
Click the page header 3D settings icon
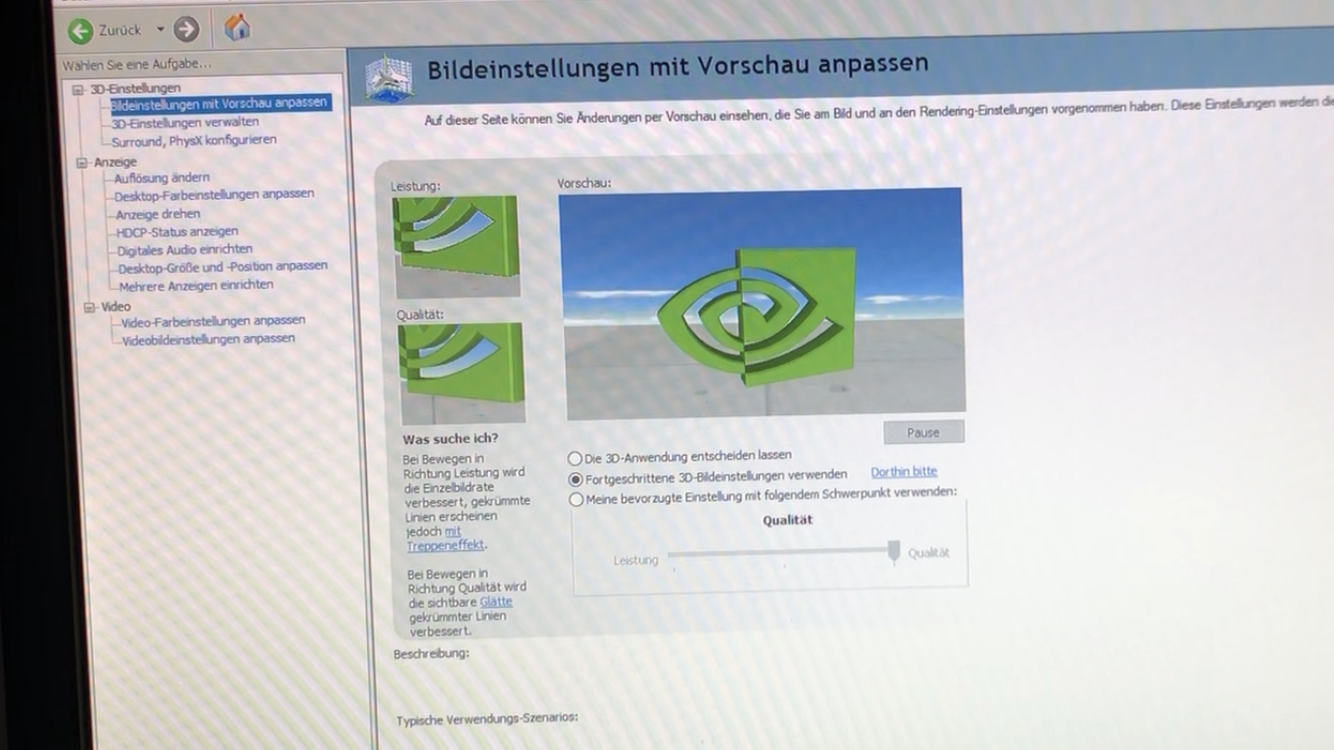[x=390, y=78]
